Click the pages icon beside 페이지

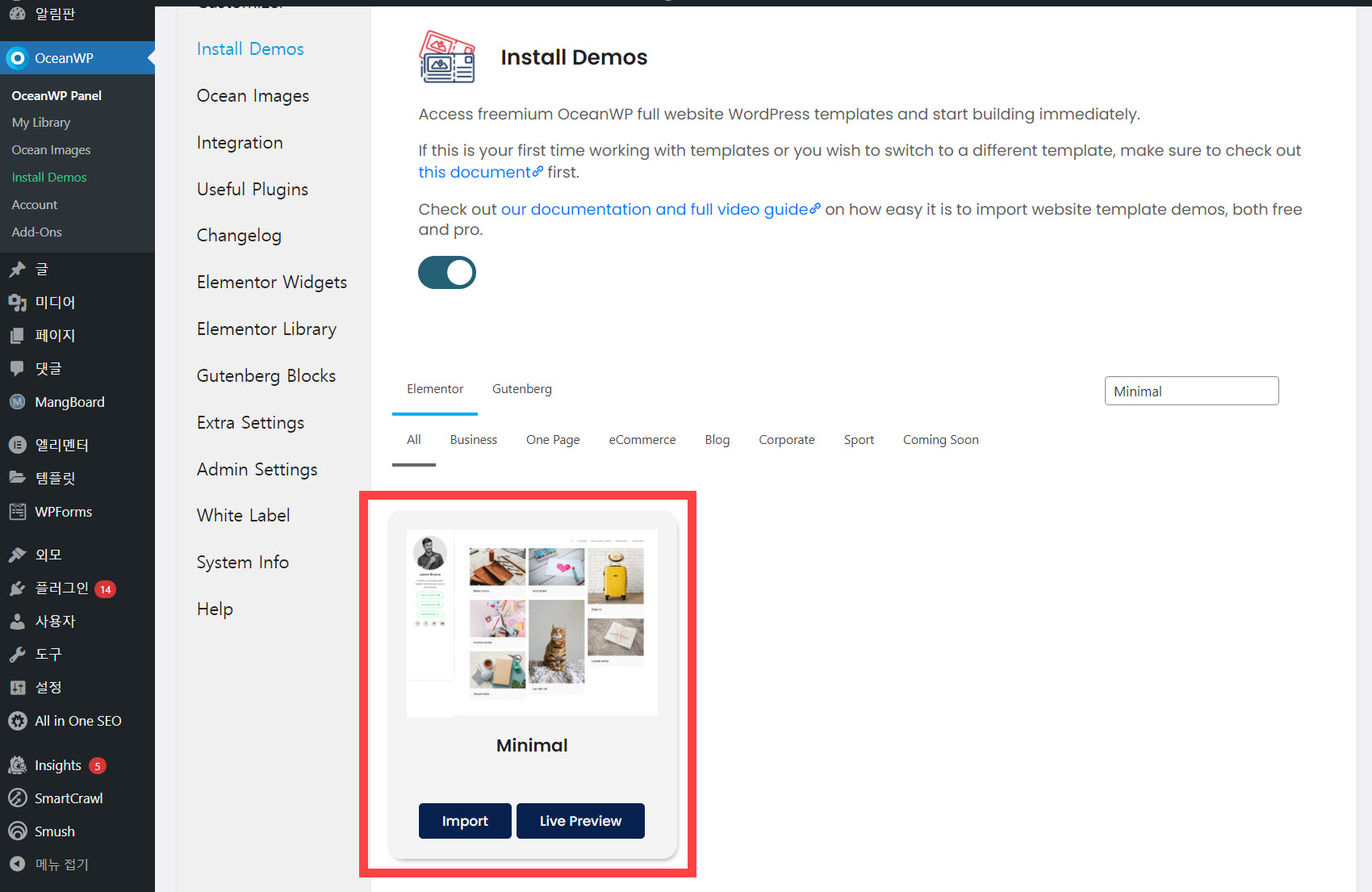pos(17,336)
